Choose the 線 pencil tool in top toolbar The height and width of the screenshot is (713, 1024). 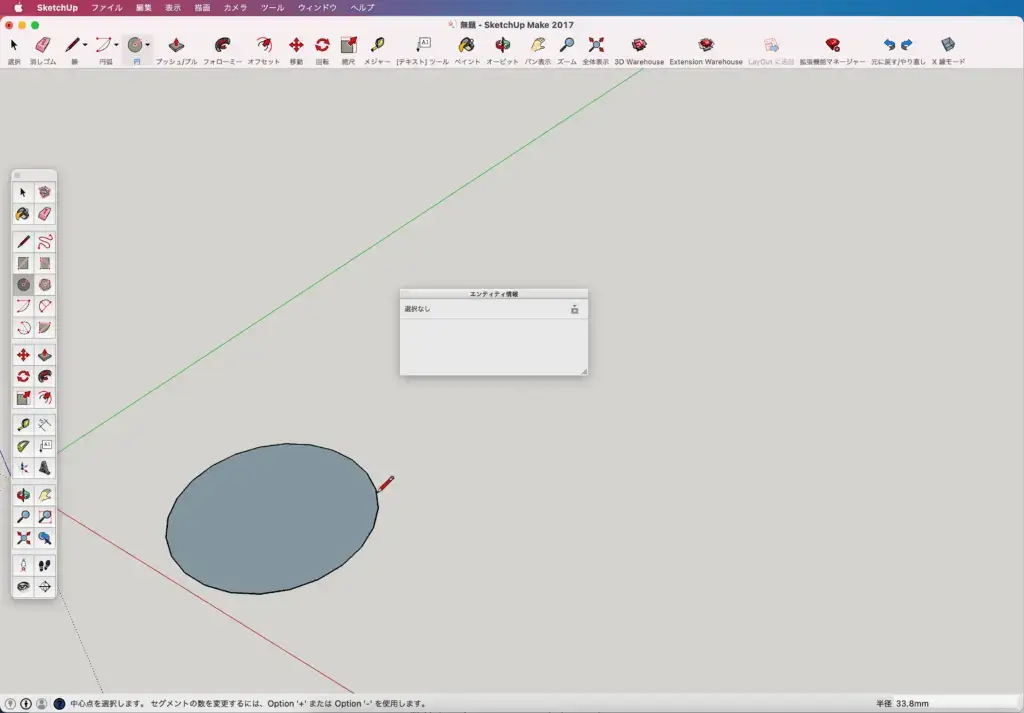point(72,45)
